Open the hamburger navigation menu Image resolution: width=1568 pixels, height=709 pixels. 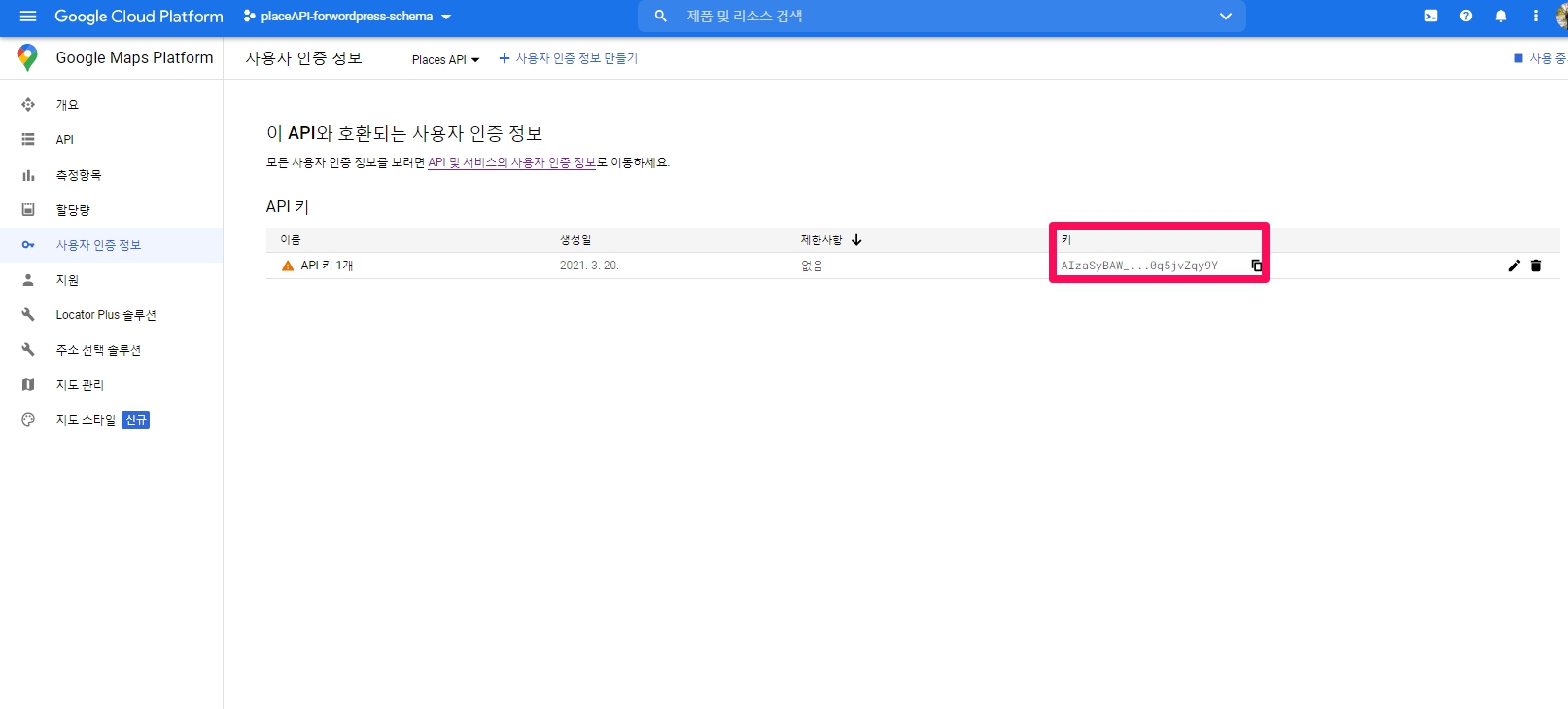(28, 17)
